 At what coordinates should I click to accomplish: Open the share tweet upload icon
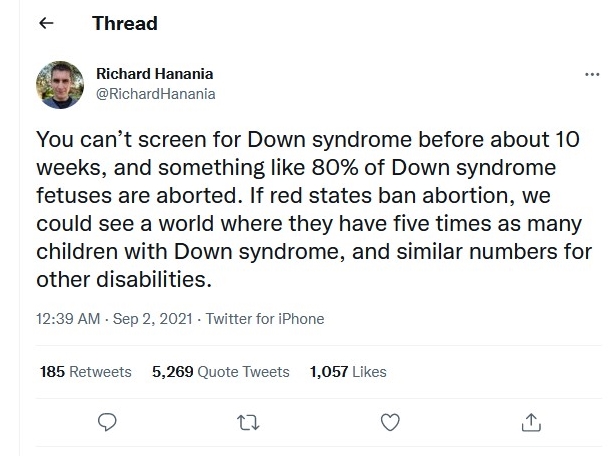(531, 422)
